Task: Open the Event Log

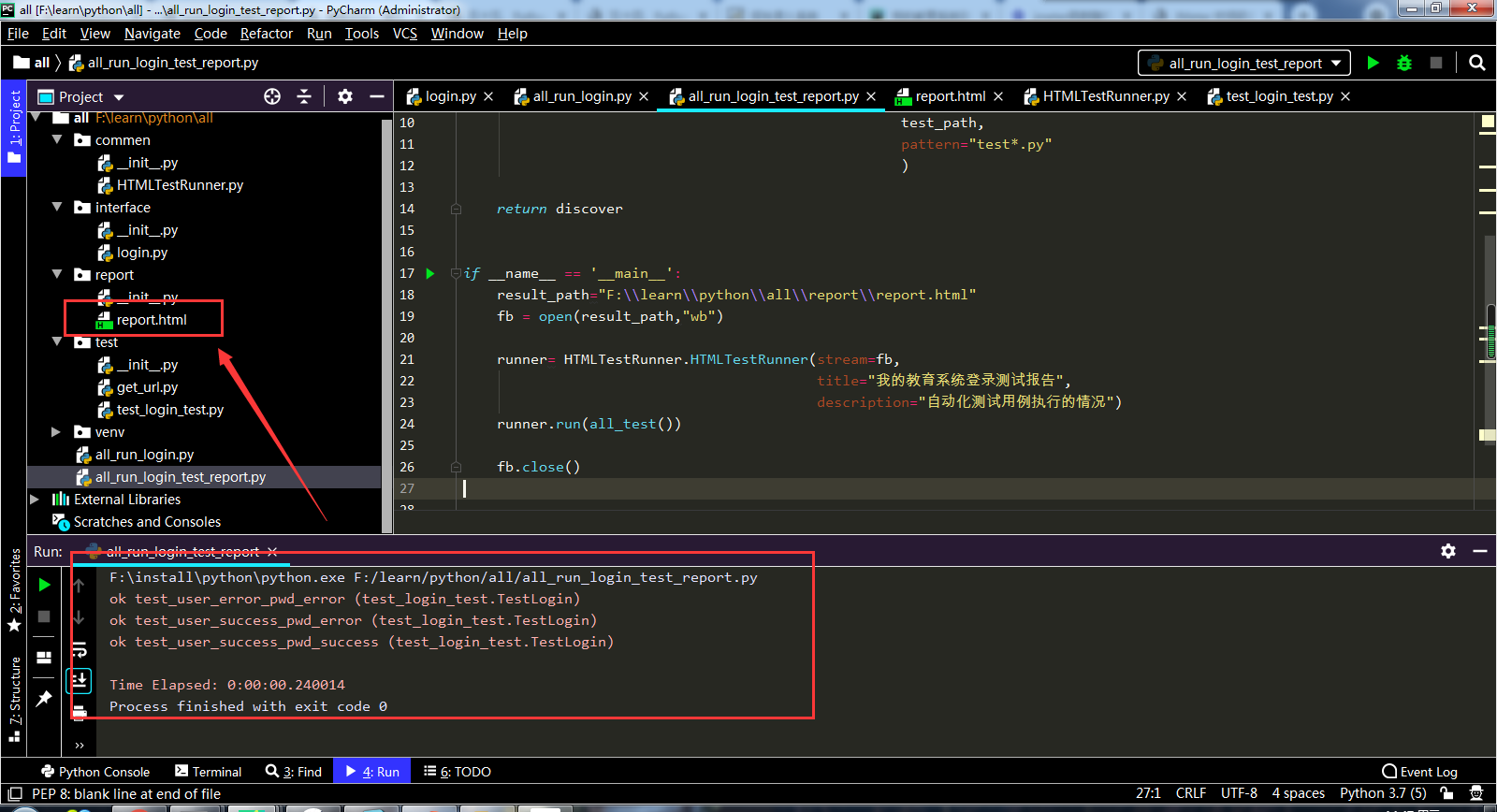Action: pyautogui.click(x=1420, y=772)
